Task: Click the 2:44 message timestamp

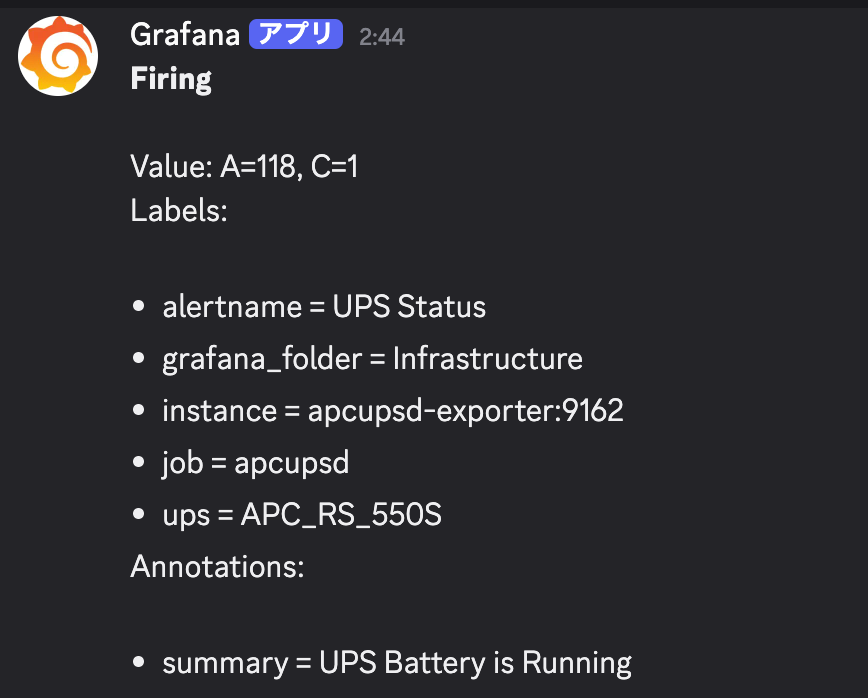Action: [382, 37]
